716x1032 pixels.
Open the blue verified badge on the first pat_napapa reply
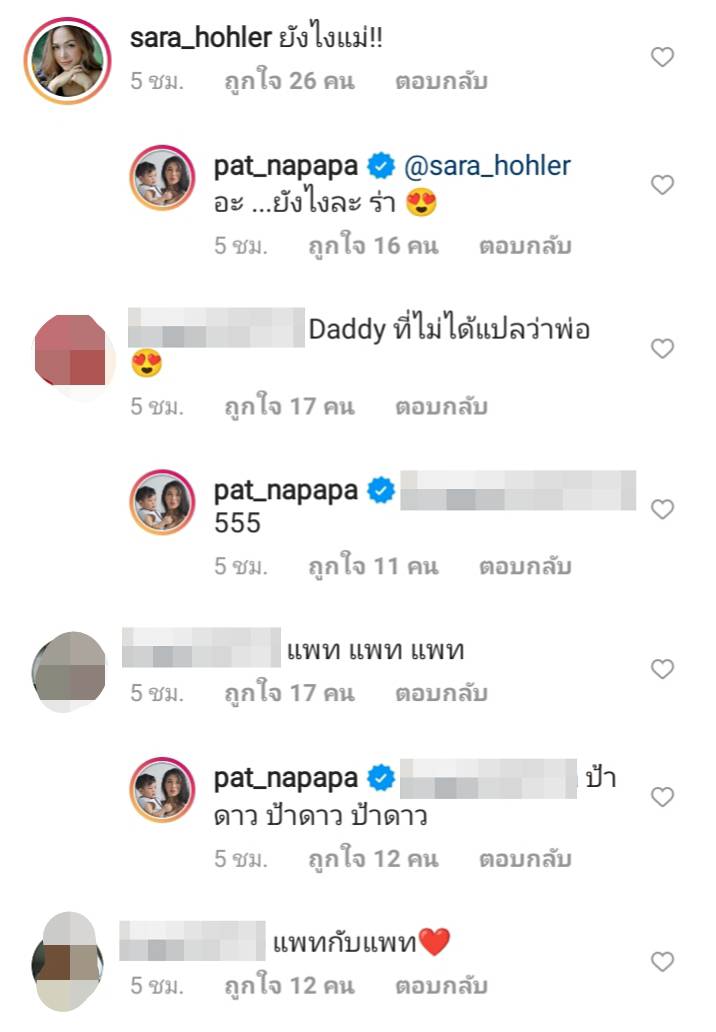click(380, 166)
